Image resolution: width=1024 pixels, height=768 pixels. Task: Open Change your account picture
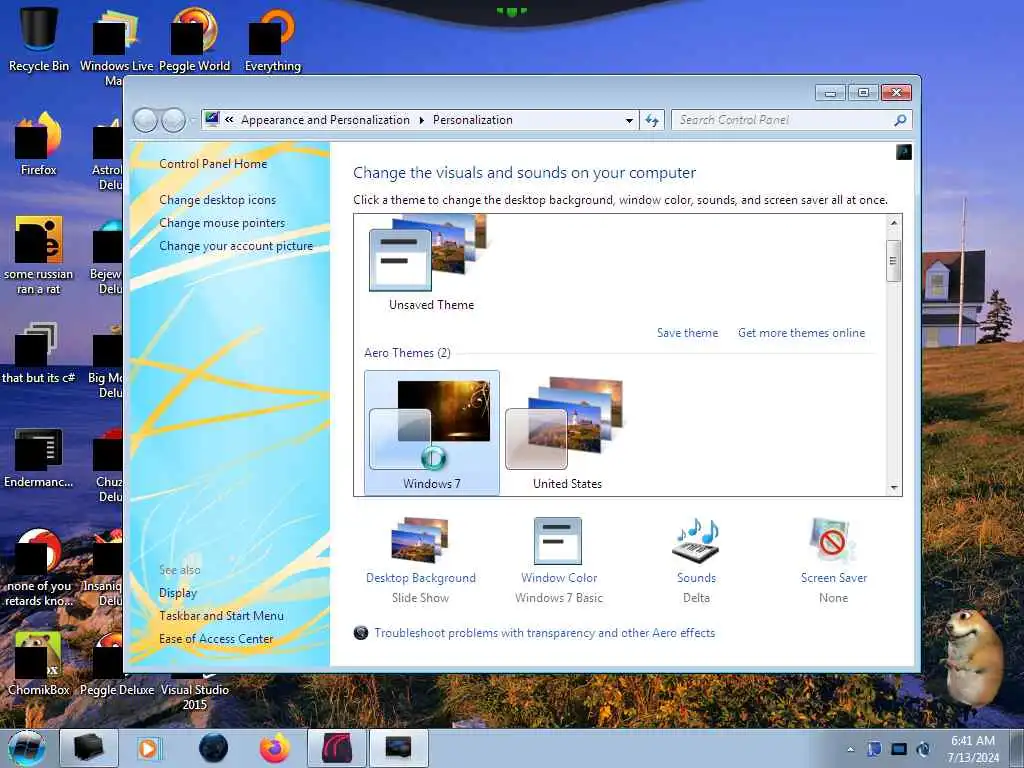click(x=236, y=246)
